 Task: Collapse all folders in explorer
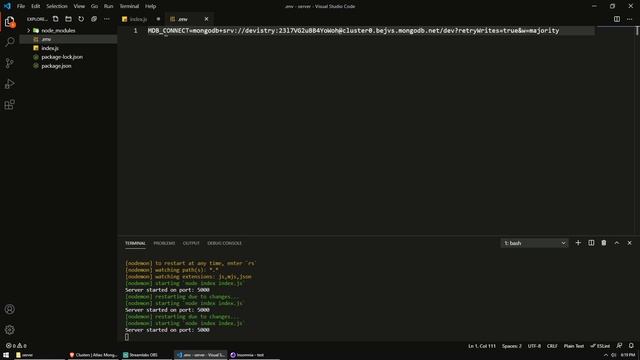tap(94, 19)
